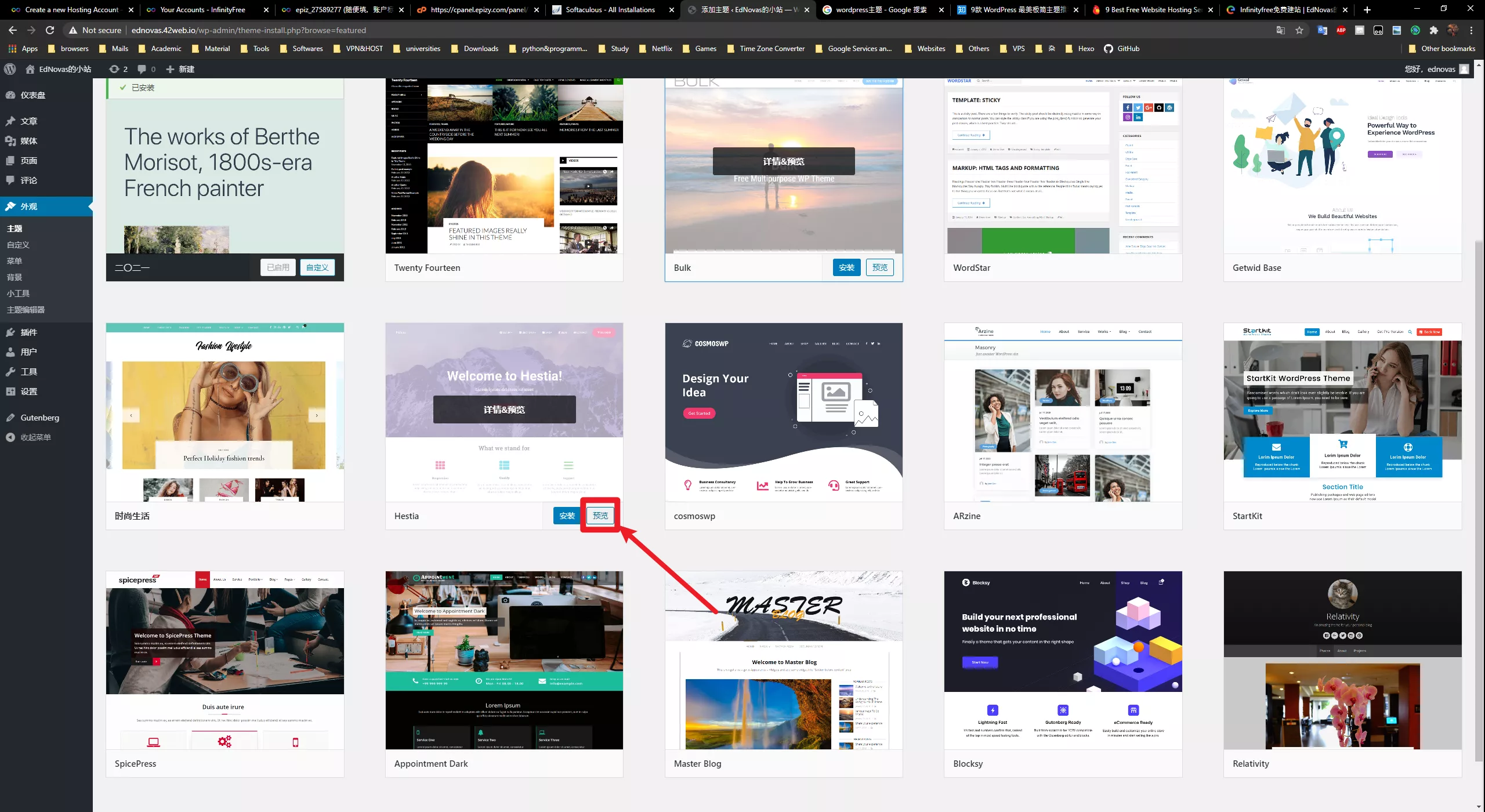Bookmark this page with star icon
Viewport: 1485px width, 812px height.
pyautogui.click(x=1299, y=30)
